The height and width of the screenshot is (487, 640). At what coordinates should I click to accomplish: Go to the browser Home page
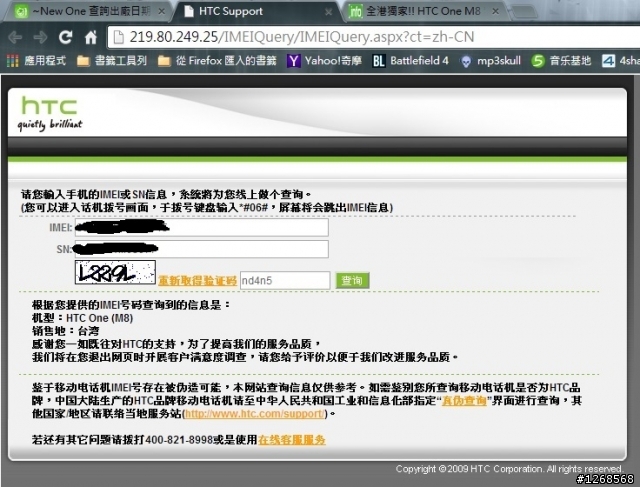[91, 38]
